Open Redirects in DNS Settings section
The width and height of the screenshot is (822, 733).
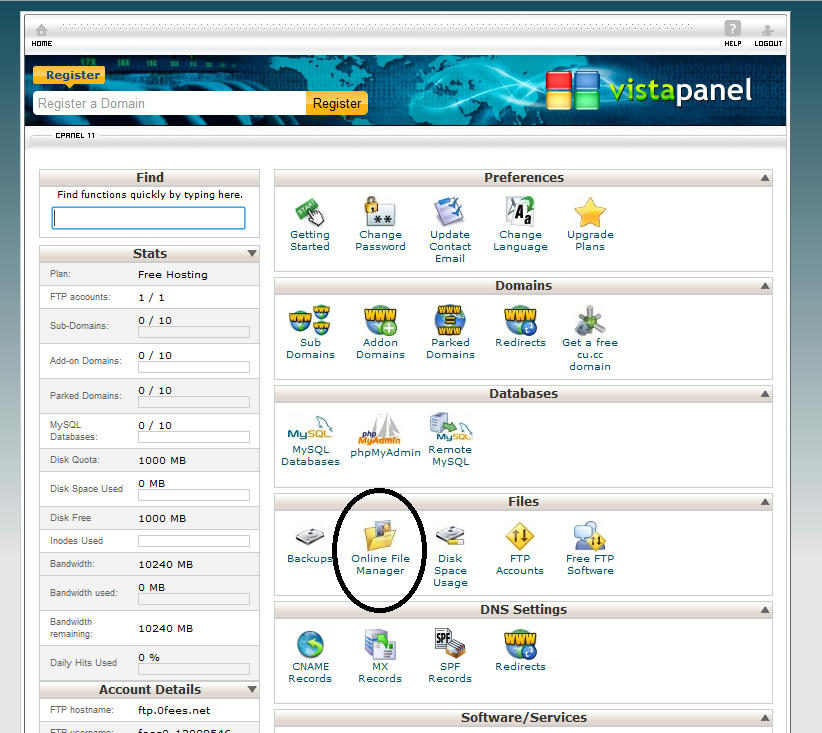pyautogui.click(x=520, y=651)
